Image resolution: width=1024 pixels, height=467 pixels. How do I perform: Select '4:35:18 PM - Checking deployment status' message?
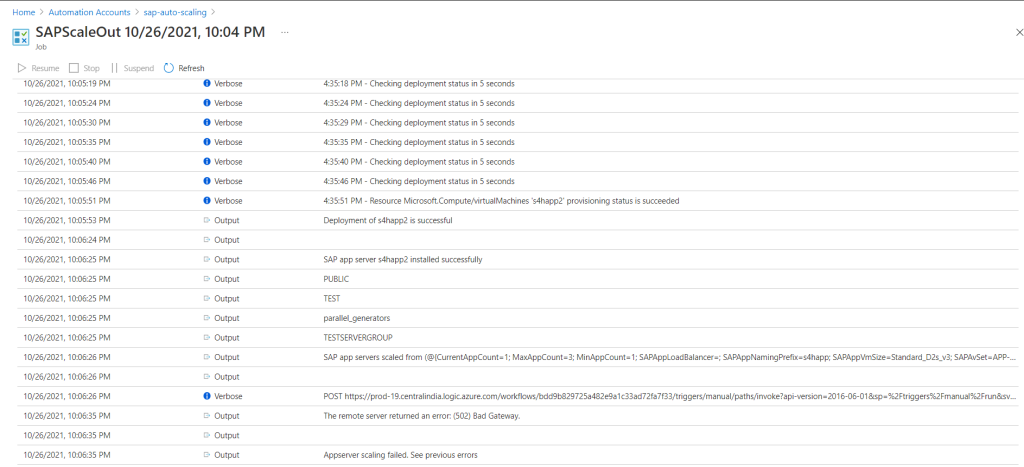[419, 84]
